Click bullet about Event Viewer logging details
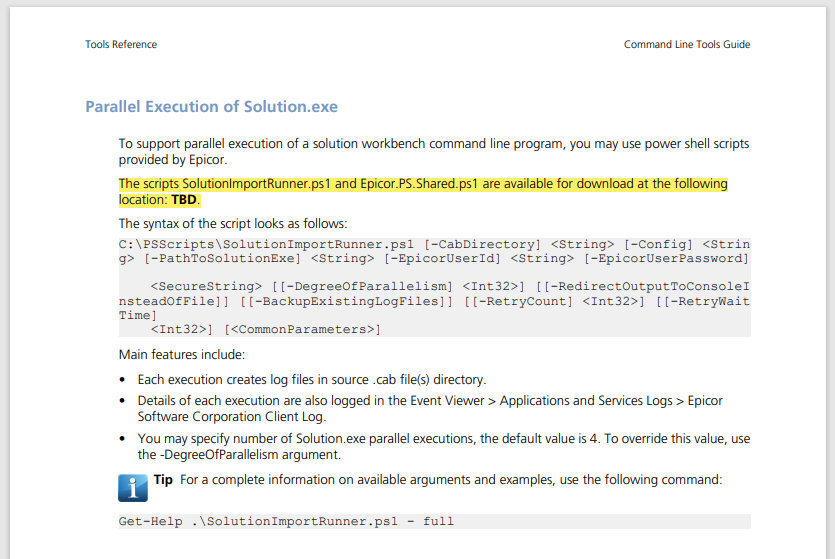Screen dimensions: 835x559 pos(430,408)
